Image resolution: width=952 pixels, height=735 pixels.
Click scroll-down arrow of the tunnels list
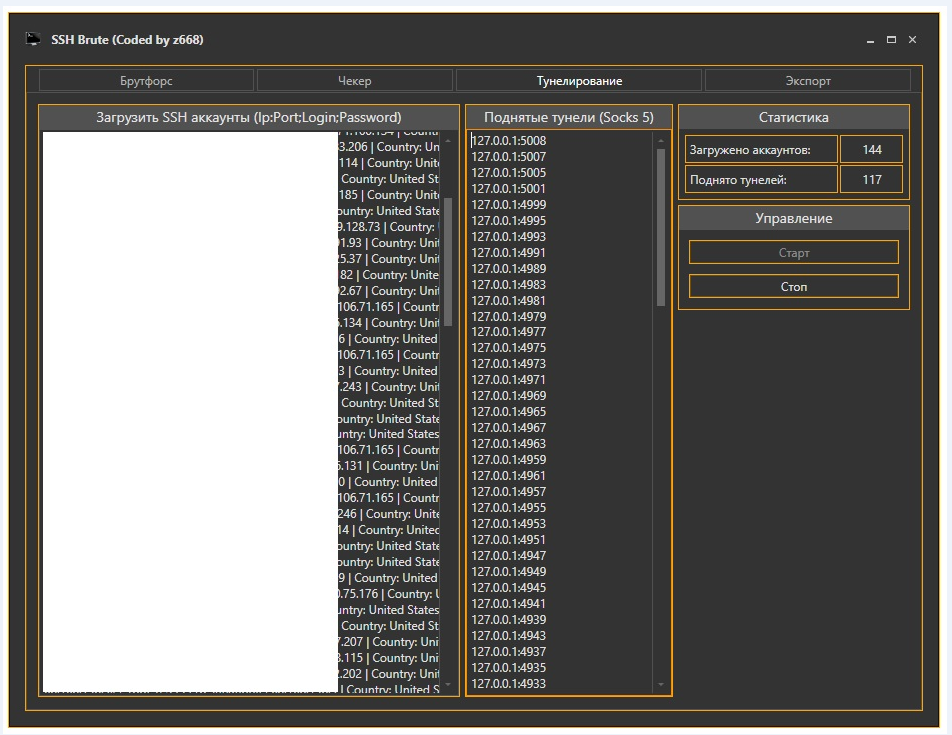(660, 685)
